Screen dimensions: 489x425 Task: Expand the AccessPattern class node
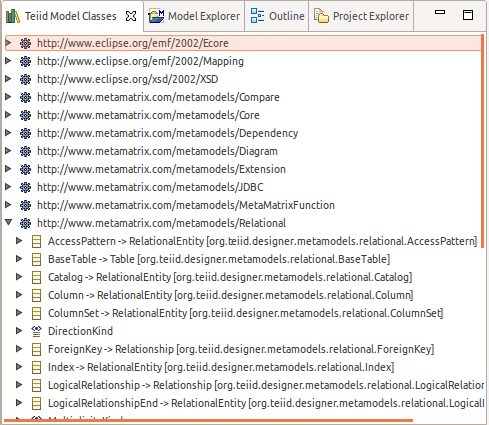point(19,241)
